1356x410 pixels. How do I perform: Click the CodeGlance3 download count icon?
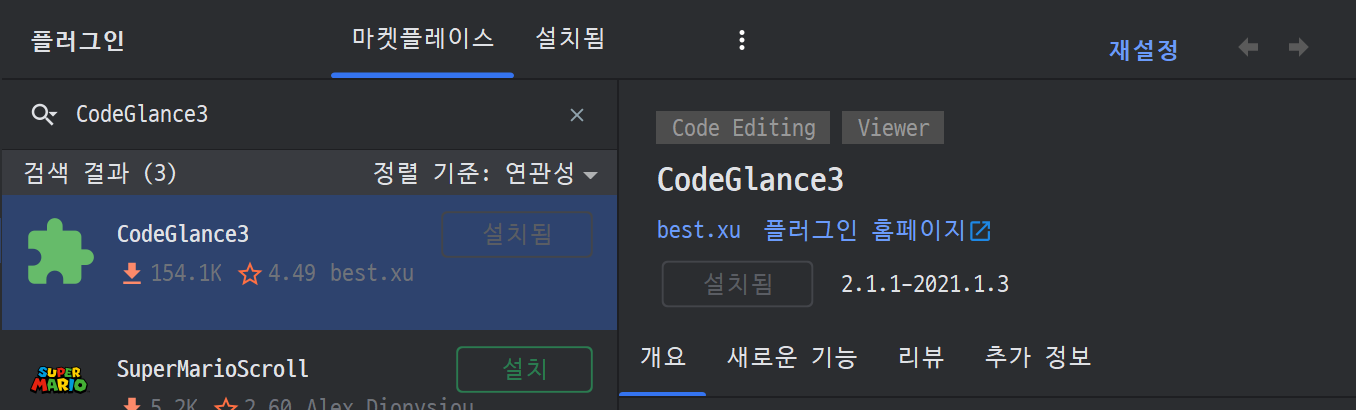click(x=132, y=273)
